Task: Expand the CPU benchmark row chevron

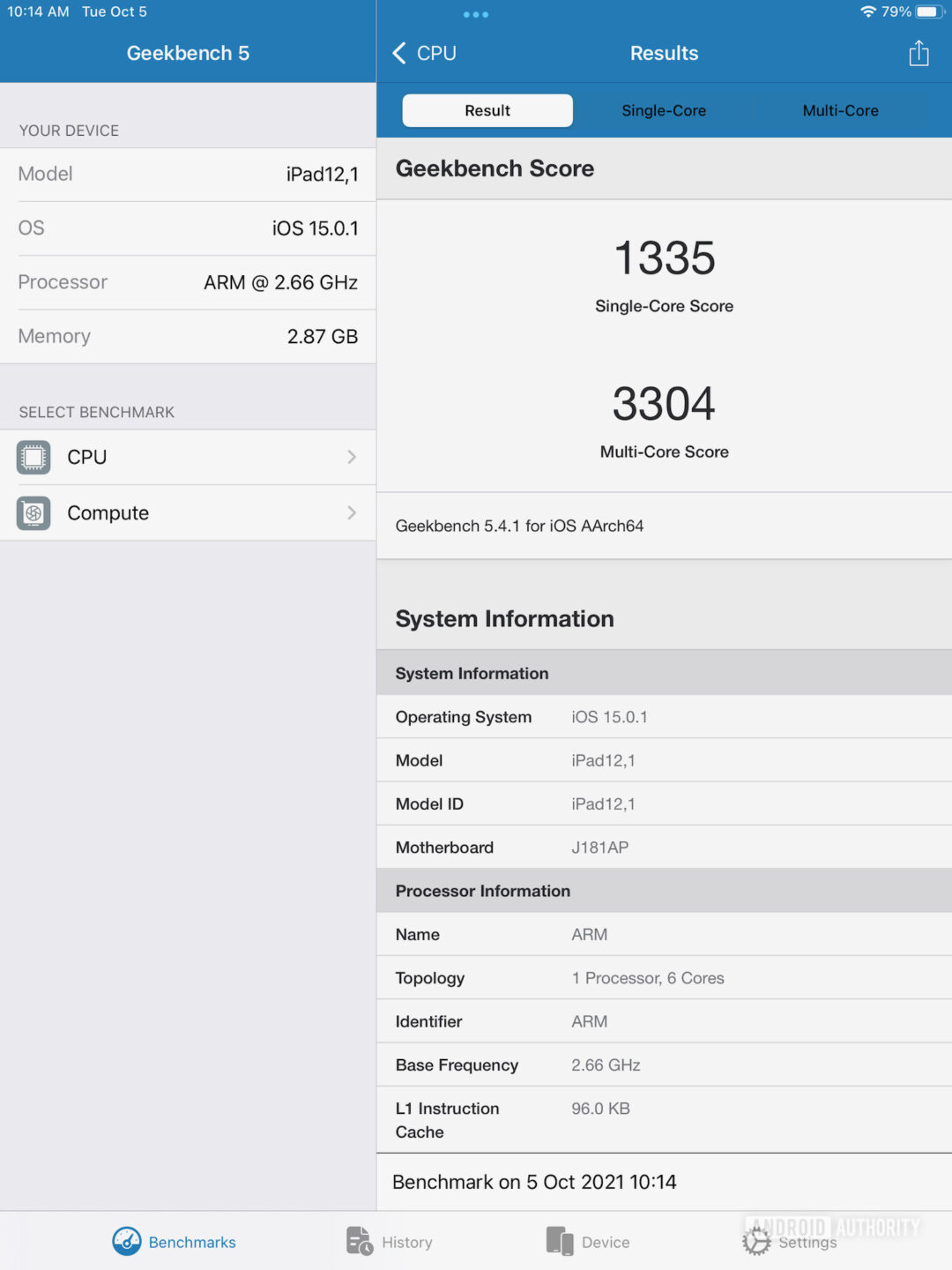Action: [352, 457]
